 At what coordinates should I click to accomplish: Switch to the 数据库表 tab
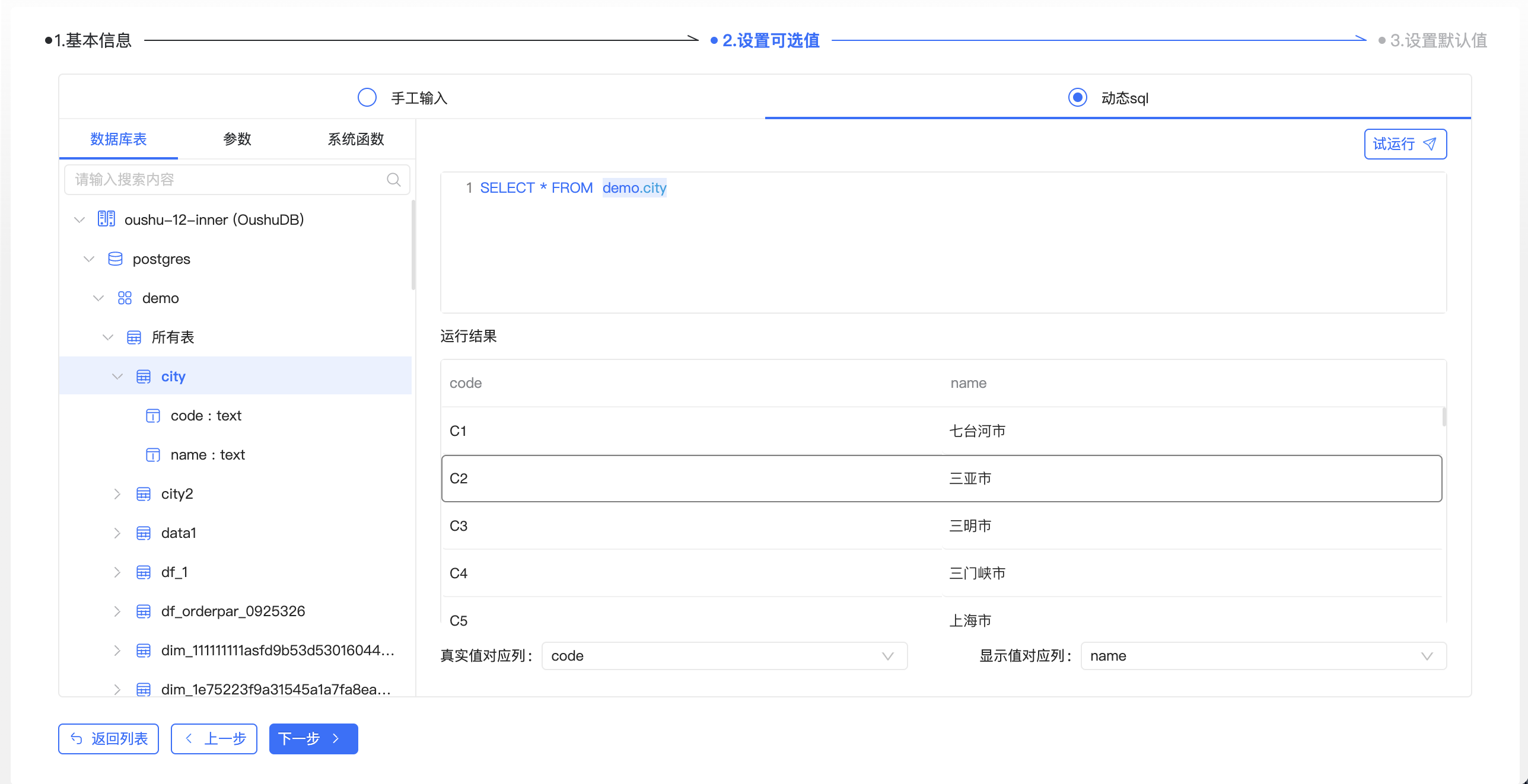(119, 139)
